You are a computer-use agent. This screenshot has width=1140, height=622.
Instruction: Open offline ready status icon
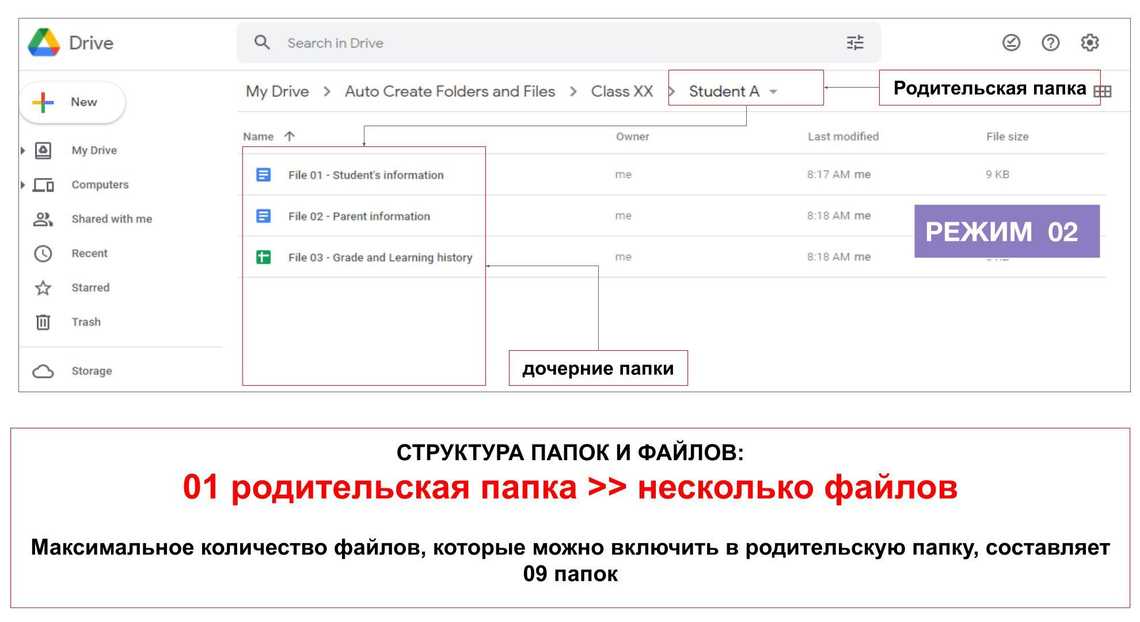pos(1011,43)
